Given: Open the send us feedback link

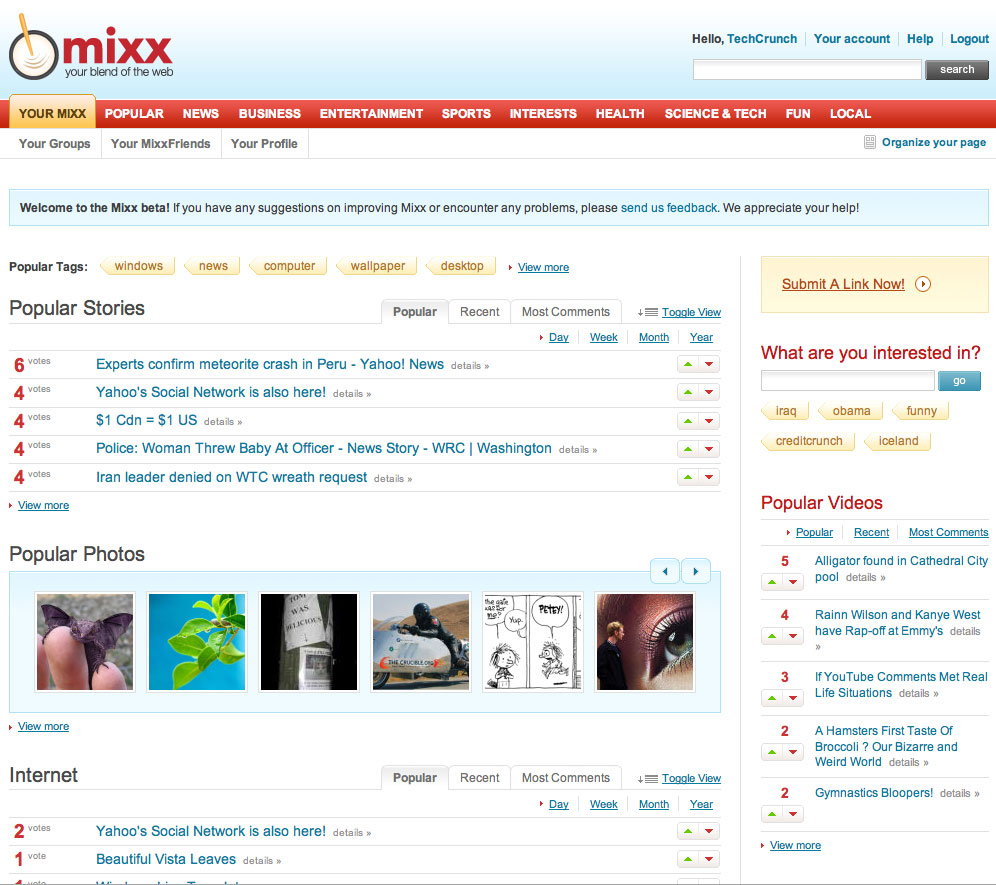Looking at the screenshot, I should (669, 208).
